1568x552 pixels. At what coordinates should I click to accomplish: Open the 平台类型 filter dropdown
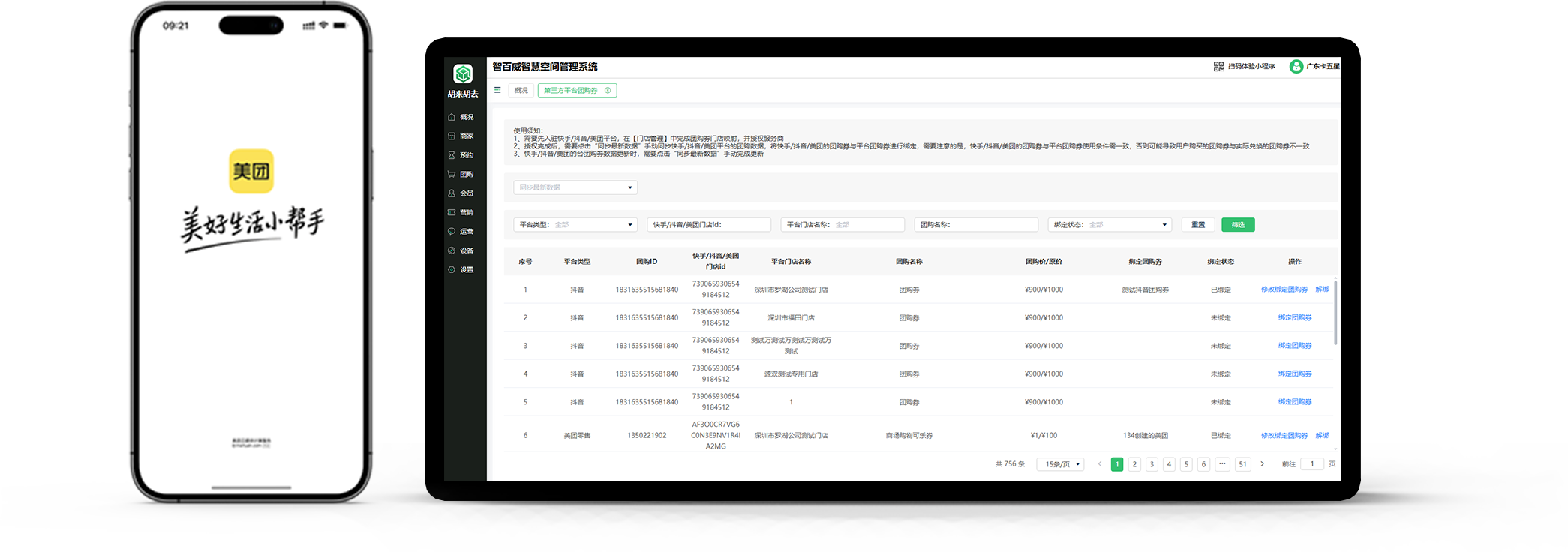pos(575,225)
